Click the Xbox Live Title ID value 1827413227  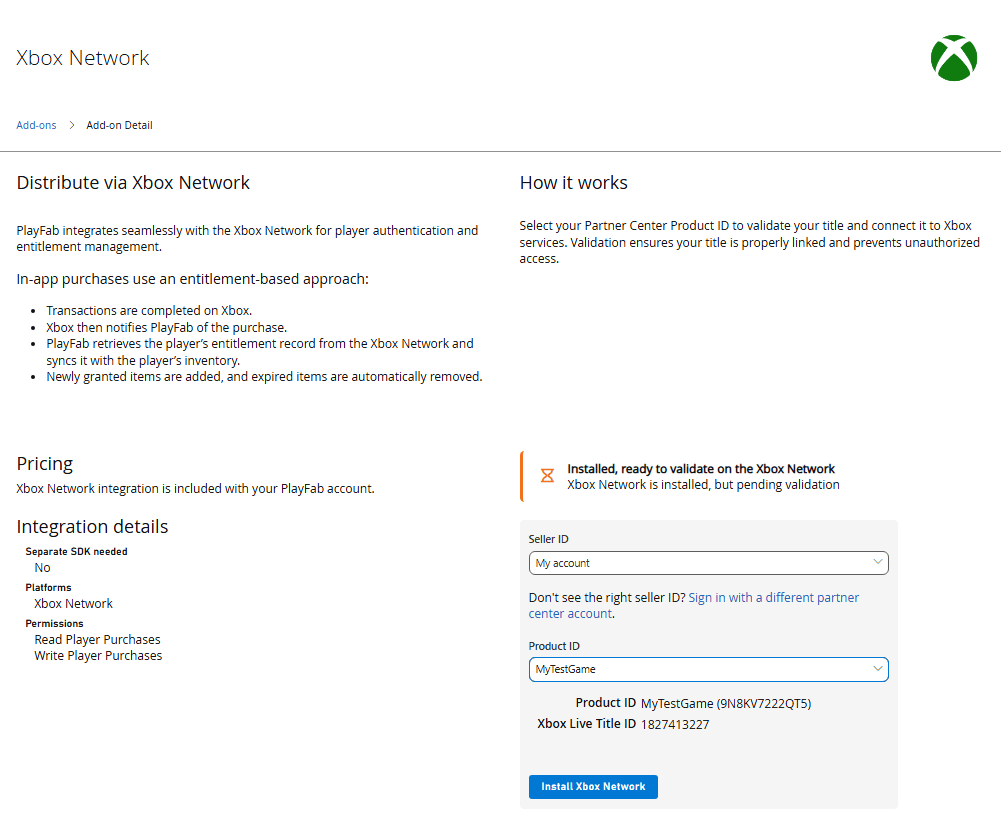point(675,724)
